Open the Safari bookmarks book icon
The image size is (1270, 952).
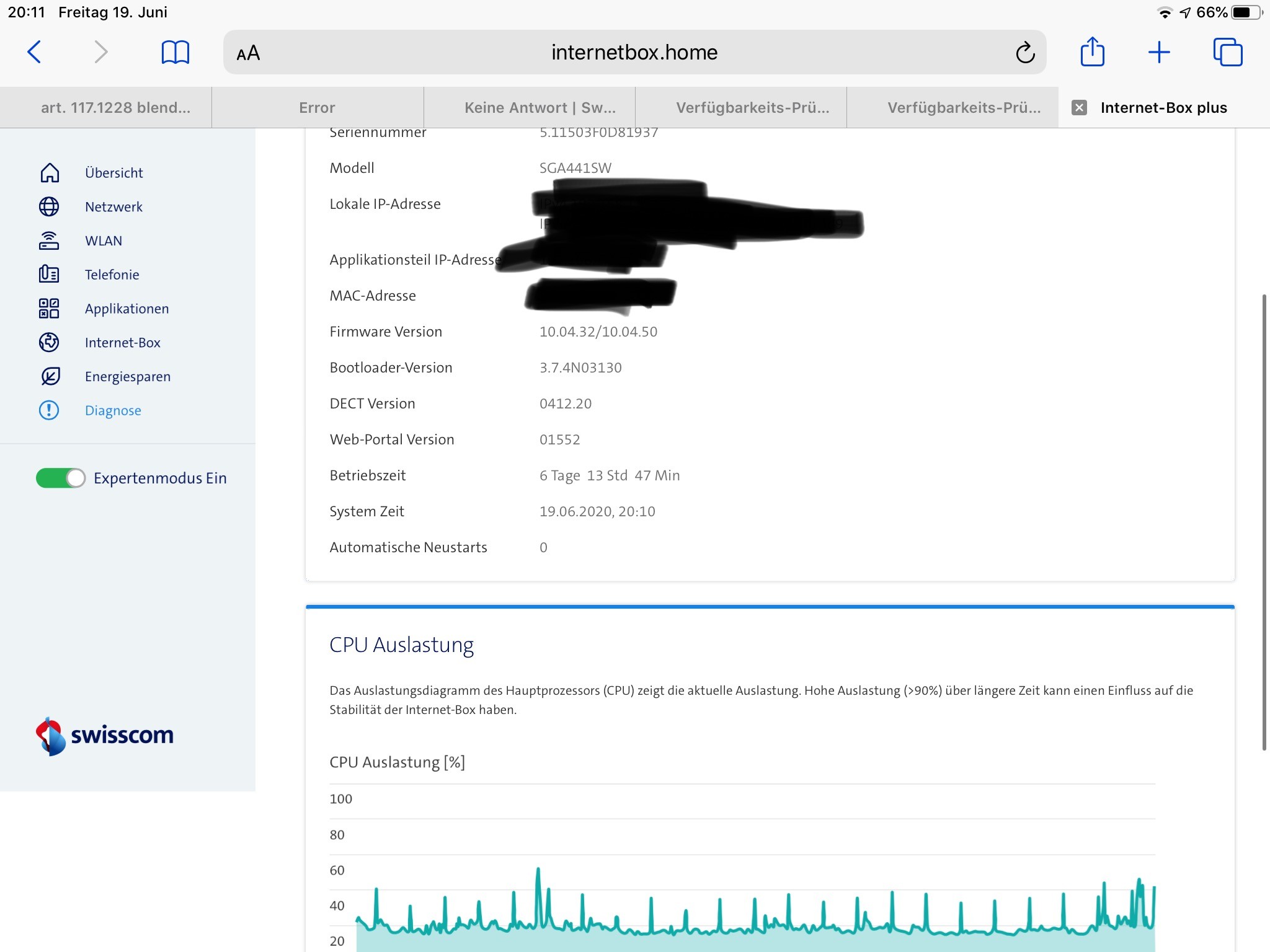pyautogui.click(x=175, y=52)
